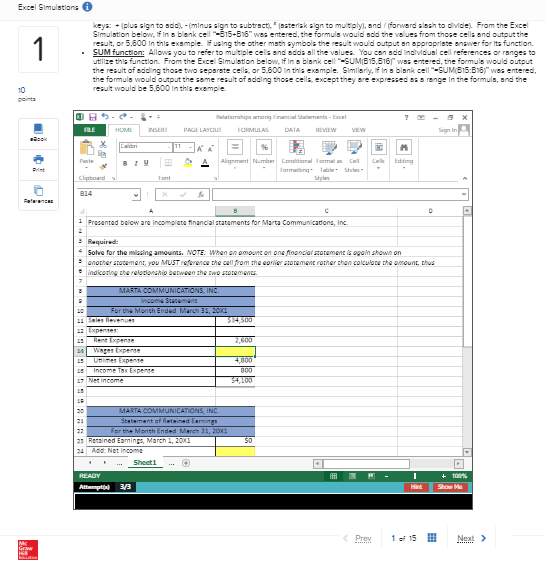The width and height of the screenshot is (545, 569).
Task: Select the Sheet1 worksheet tab
Action: (145, 463)
